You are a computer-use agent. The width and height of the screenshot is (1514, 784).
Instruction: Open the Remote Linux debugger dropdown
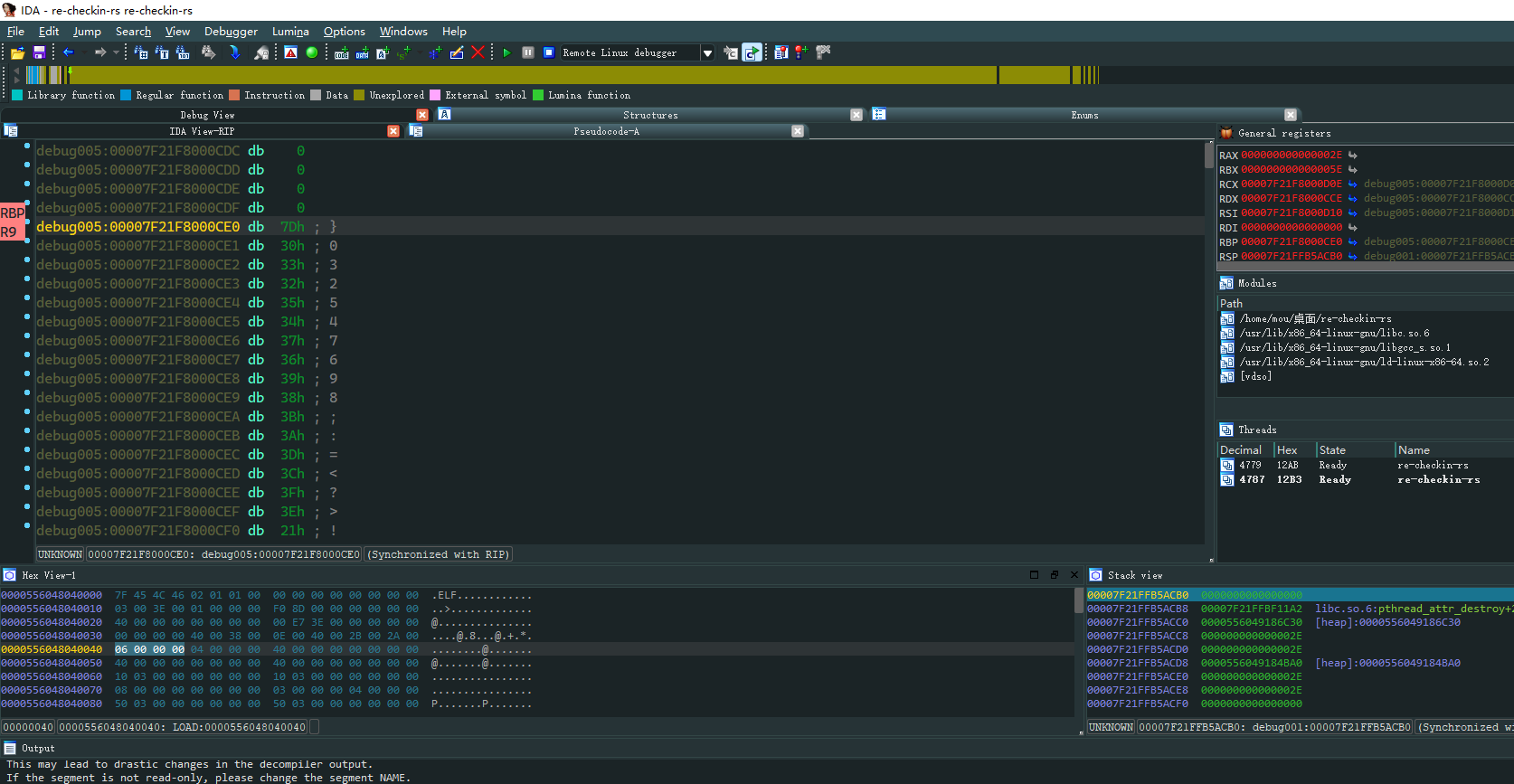(x=707, y=53)
